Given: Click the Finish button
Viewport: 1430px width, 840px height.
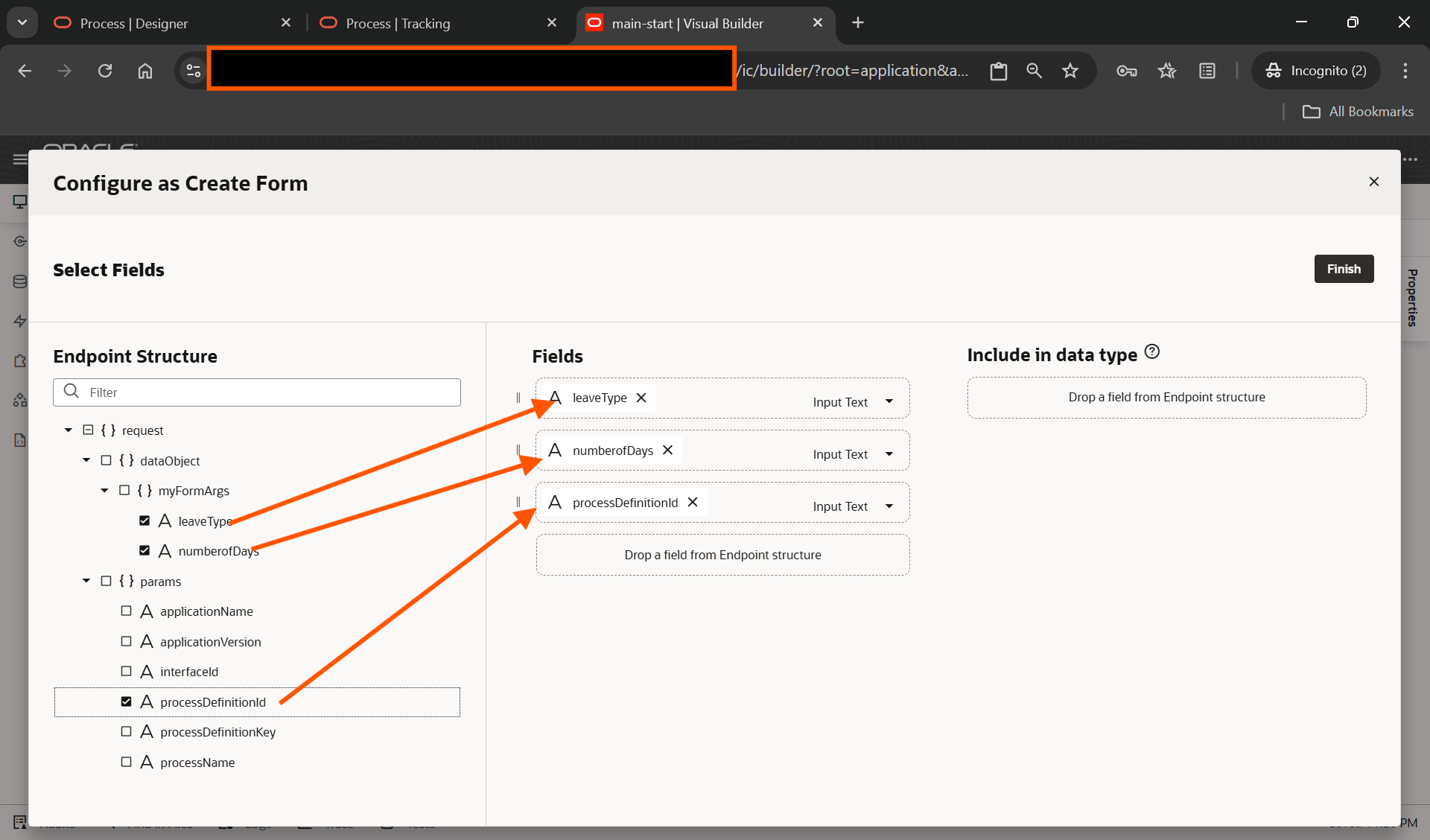Looking at the screenshot, I should [x=1343, y=269].
